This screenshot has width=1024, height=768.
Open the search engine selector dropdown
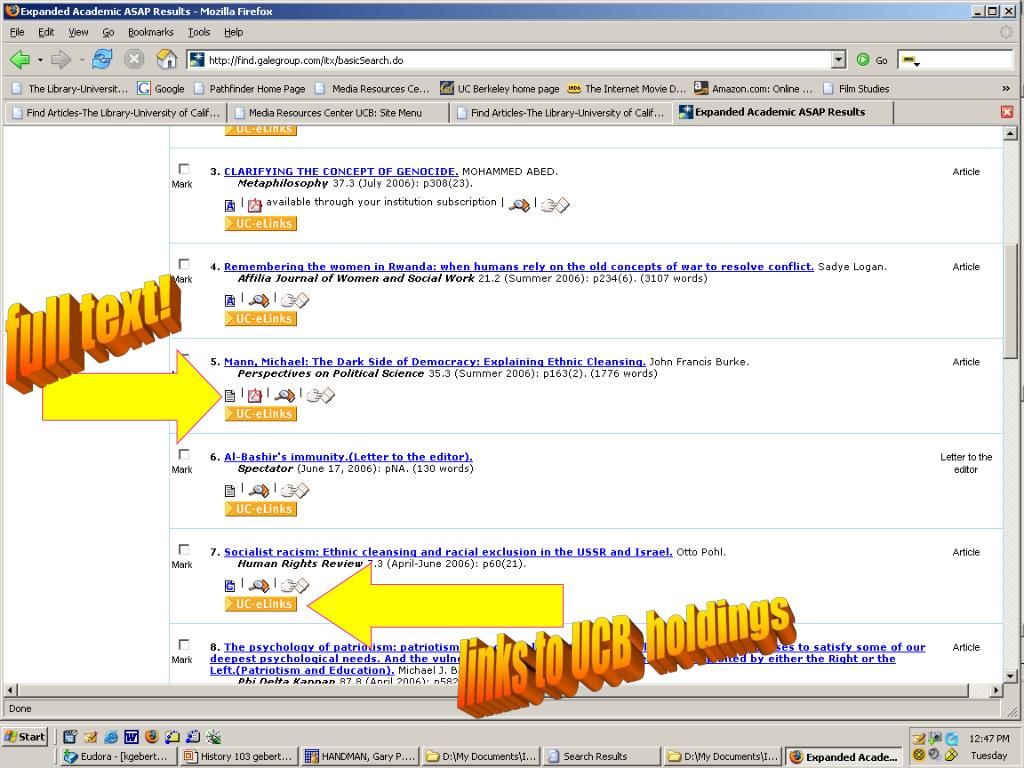(911, 61)
